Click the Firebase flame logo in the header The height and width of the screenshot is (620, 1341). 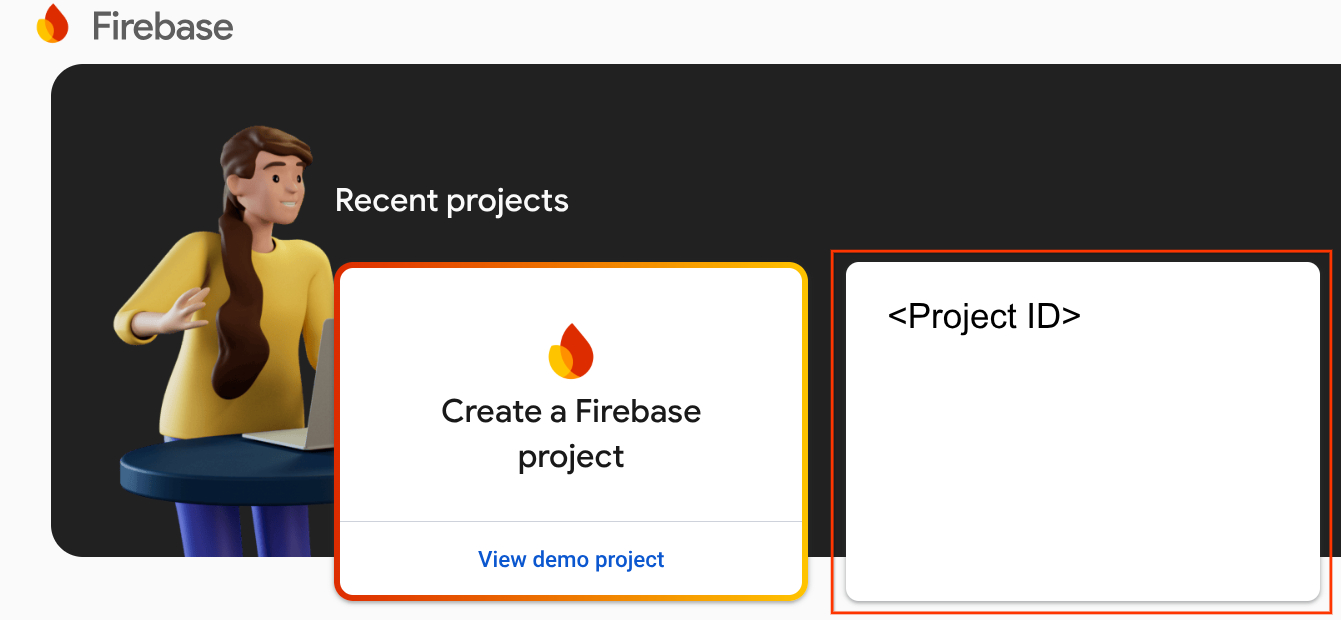point(52,24)
